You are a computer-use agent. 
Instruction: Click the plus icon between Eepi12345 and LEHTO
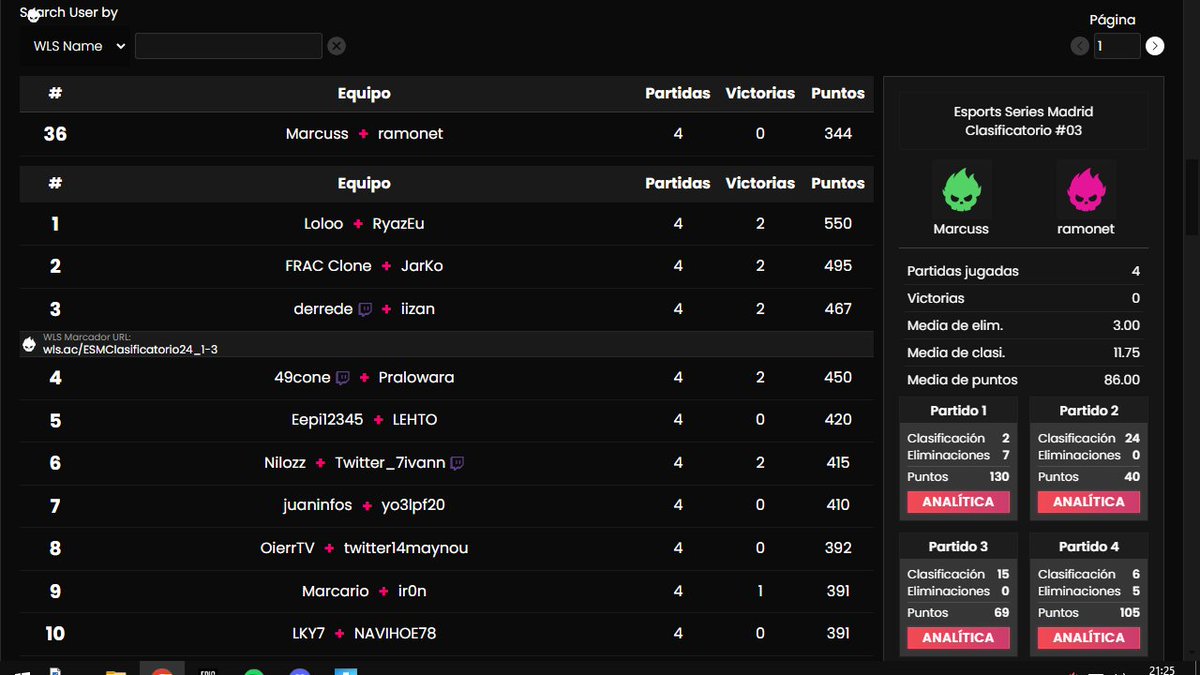pos(378,420)
